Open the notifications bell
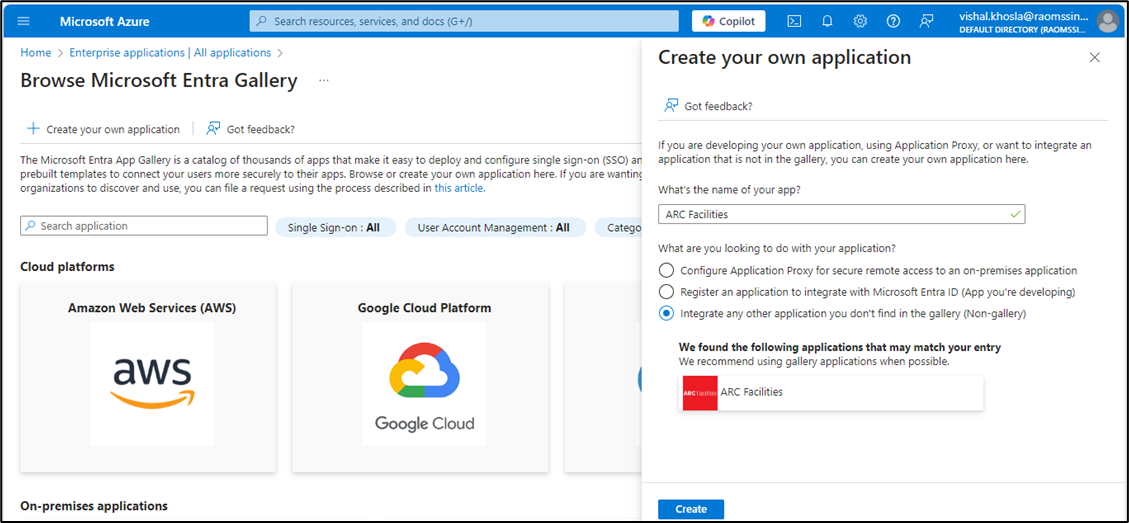This screenshot has height=523, width=1129. tap(827, 21)
